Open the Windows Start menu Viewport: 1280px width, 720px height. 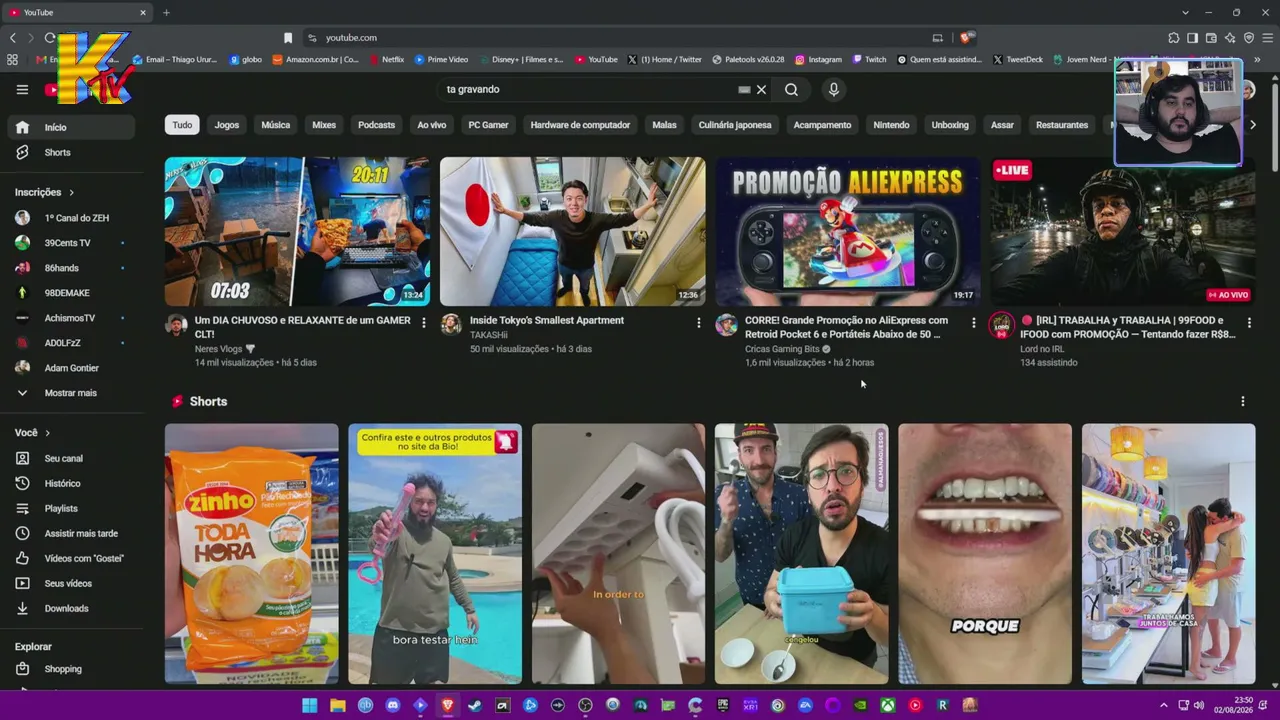click(310, 705)
